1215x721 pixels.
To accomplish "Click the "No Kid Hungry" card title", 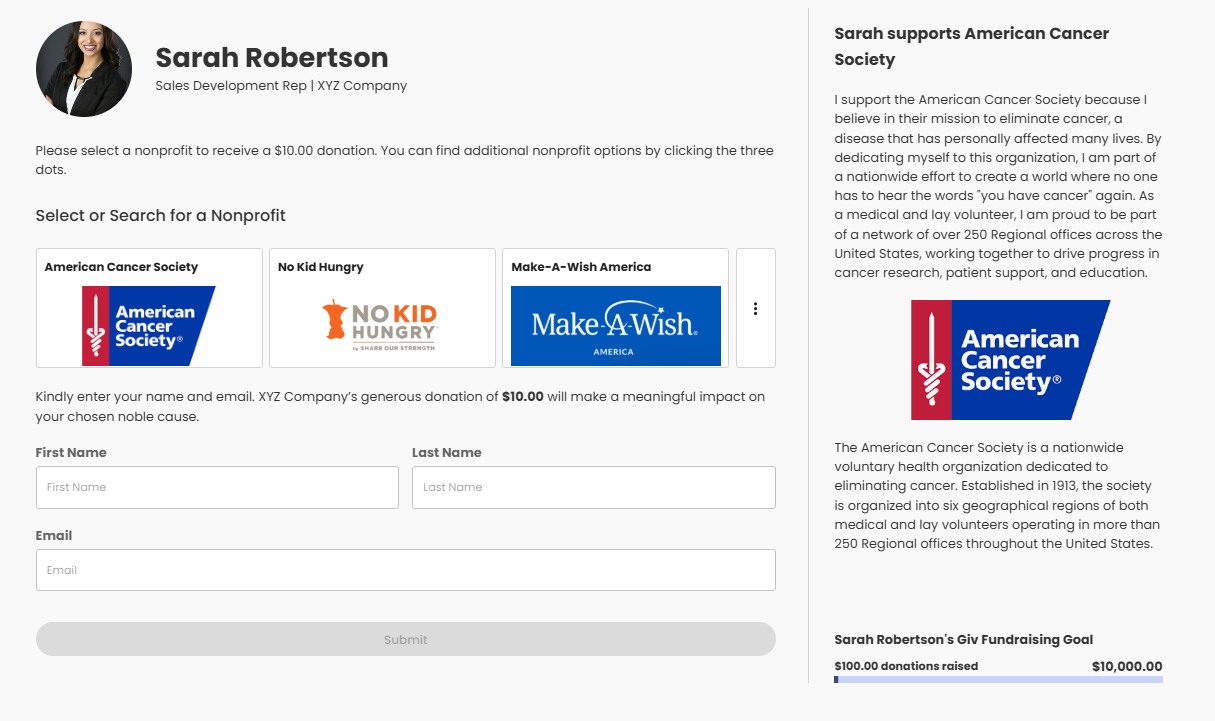I will pos(321,267).
